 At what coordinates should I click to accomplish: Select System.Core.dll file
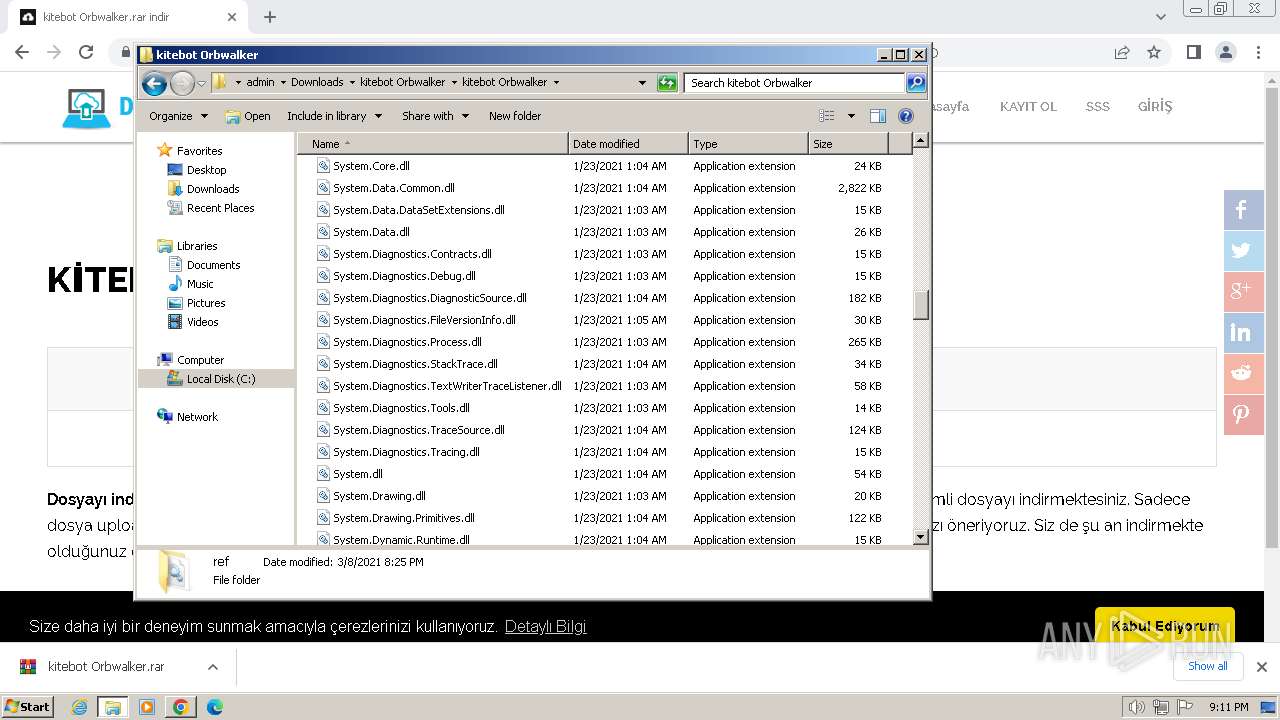click(x=371, y=166)
